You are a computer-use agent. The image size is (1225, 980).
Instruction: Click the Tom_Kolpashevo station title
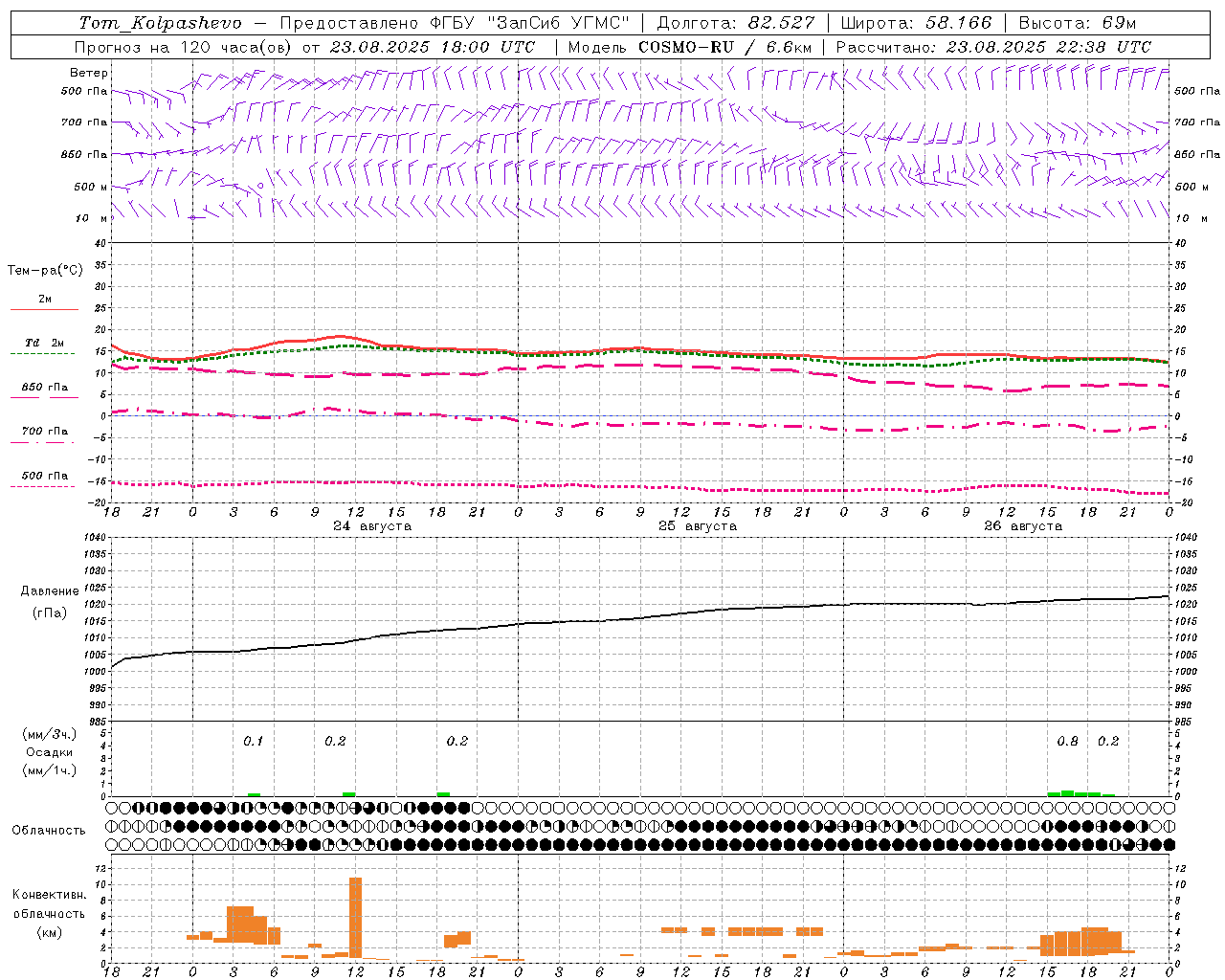coord(160,23)
